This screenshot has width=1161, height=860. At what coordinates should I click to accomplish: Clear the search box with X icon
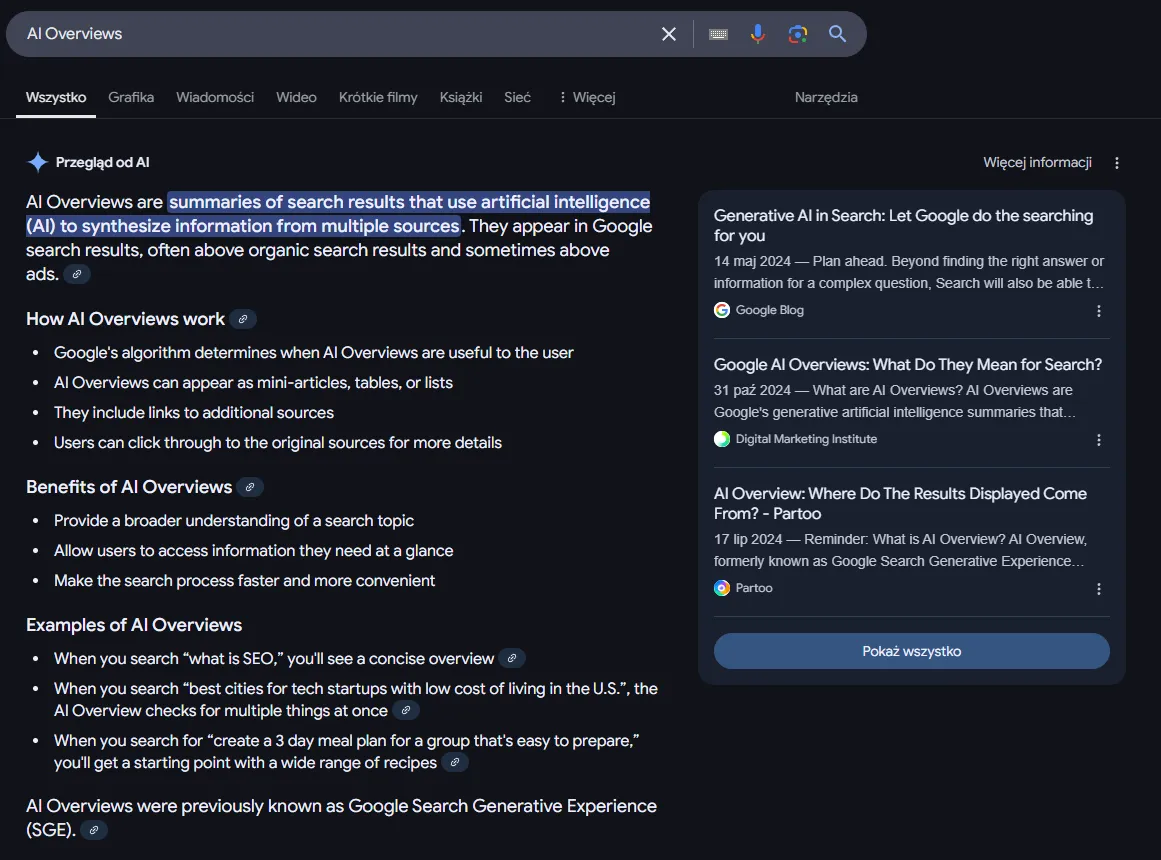pos(669,34)
